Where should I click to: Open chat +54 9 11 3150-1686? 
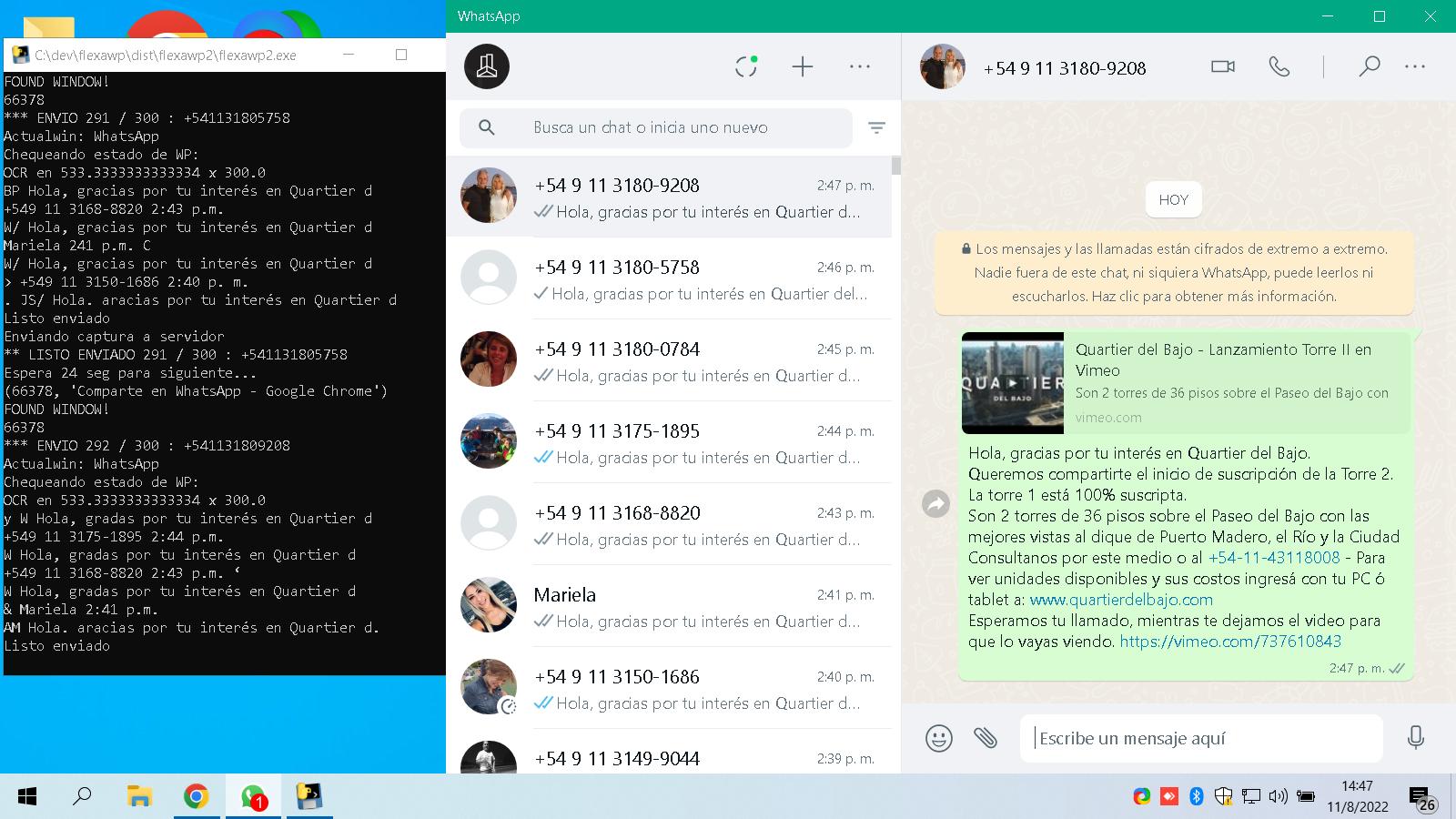(x=669, y=688)
